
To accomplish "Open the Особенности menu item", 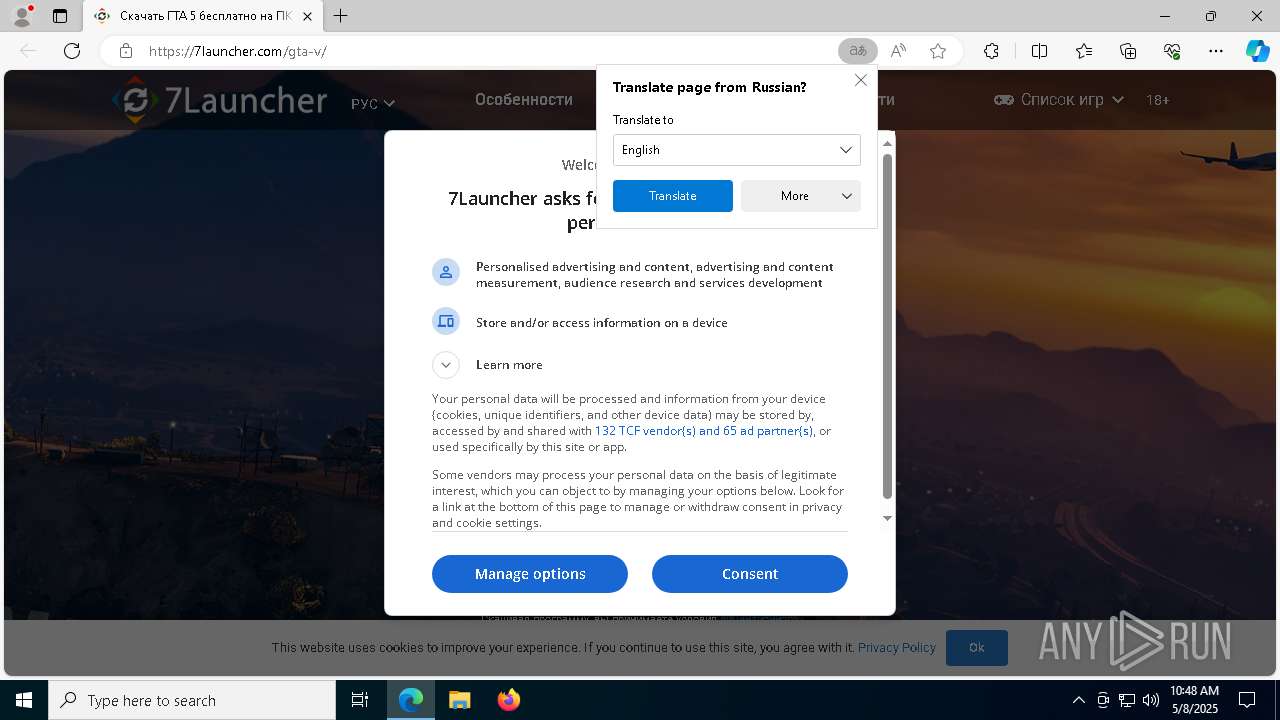I will coord(524,100).
